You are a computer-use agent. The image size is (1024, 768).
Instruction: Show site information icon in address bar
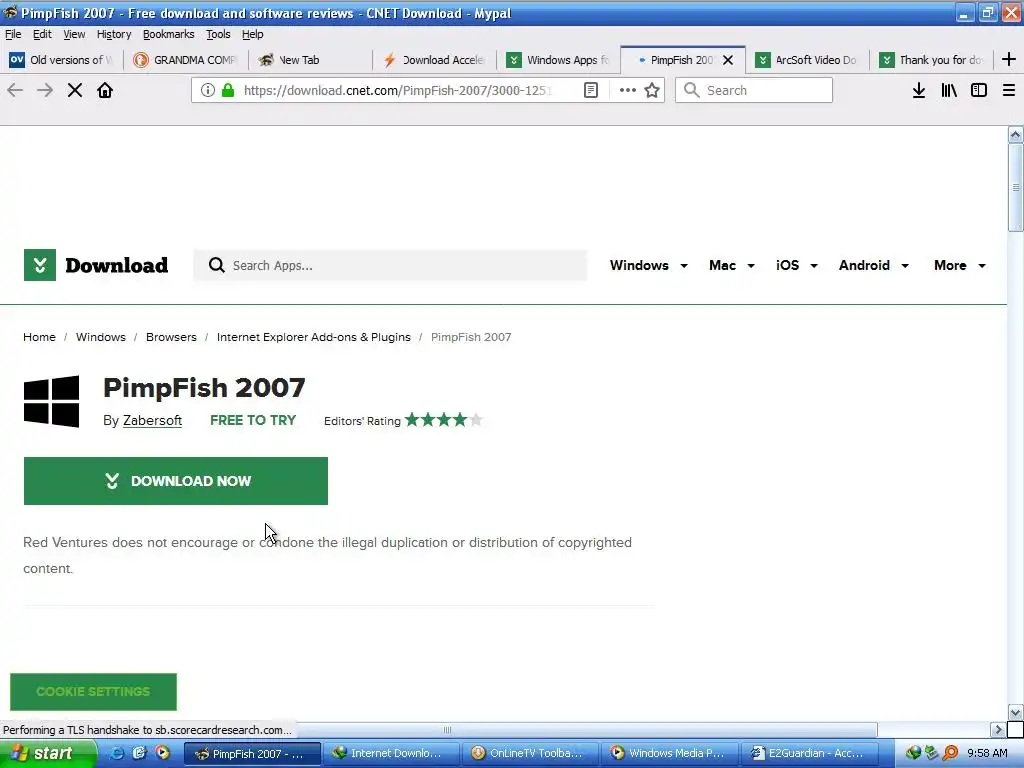pyautogui.click(x=208, y=90)
